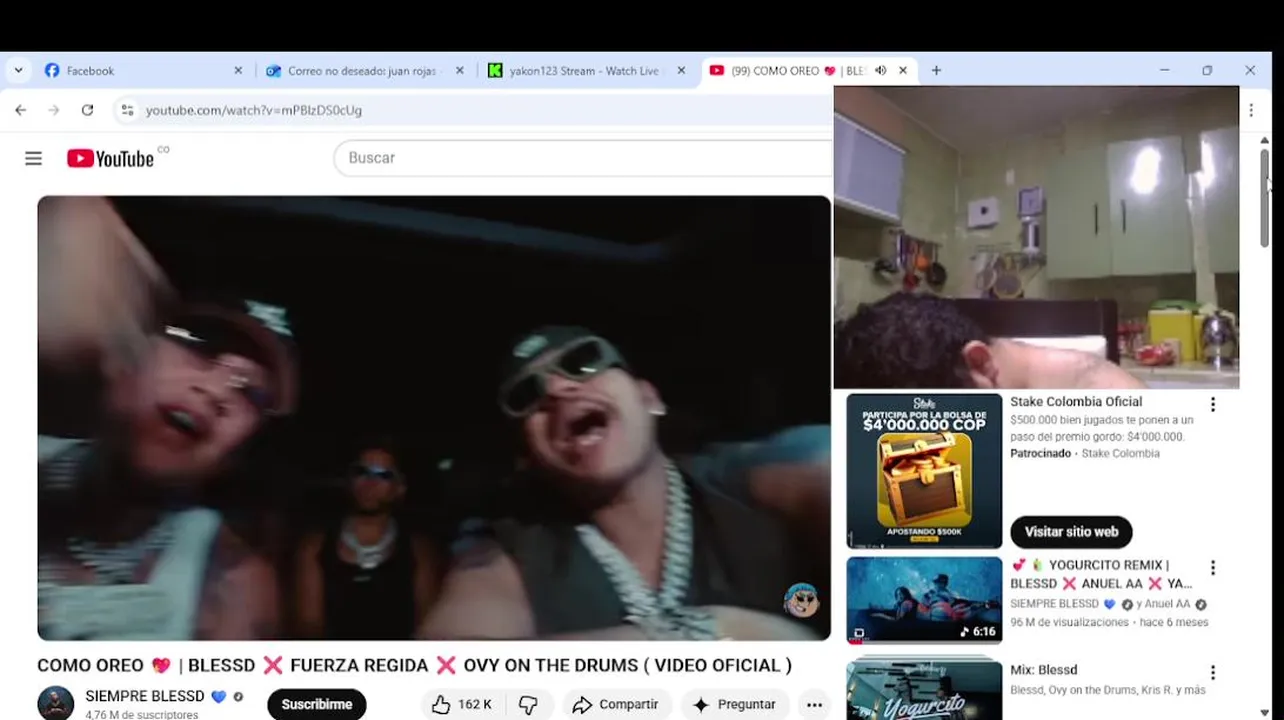Open Chrome three-dot menu
The width and height of the screenshot is (1284, 720).
point(1251,110)
